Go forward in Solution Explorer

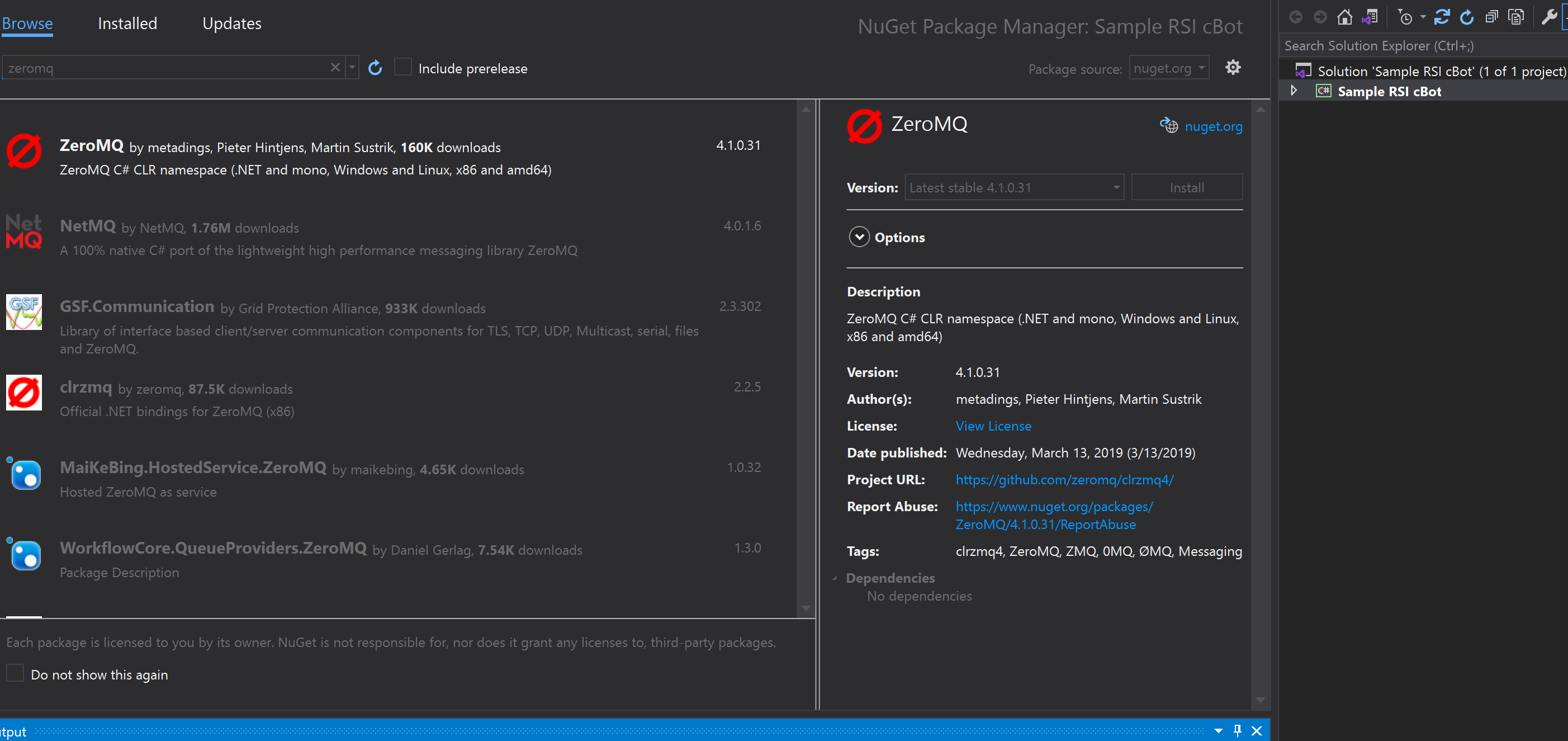(1320, 17)
